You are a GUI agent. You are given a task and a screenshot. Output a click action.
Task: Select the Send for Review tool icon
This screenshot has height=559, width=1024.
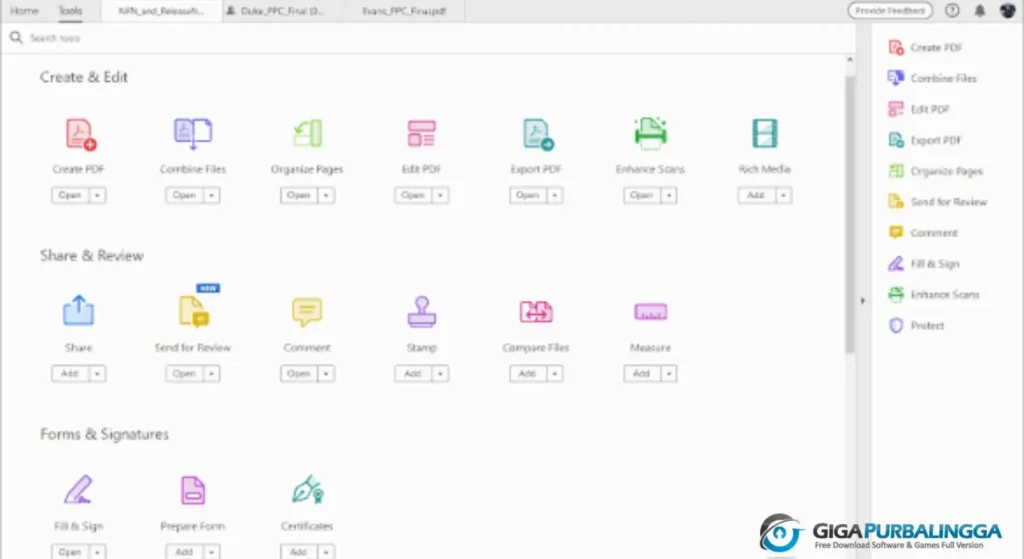point(193,311)
